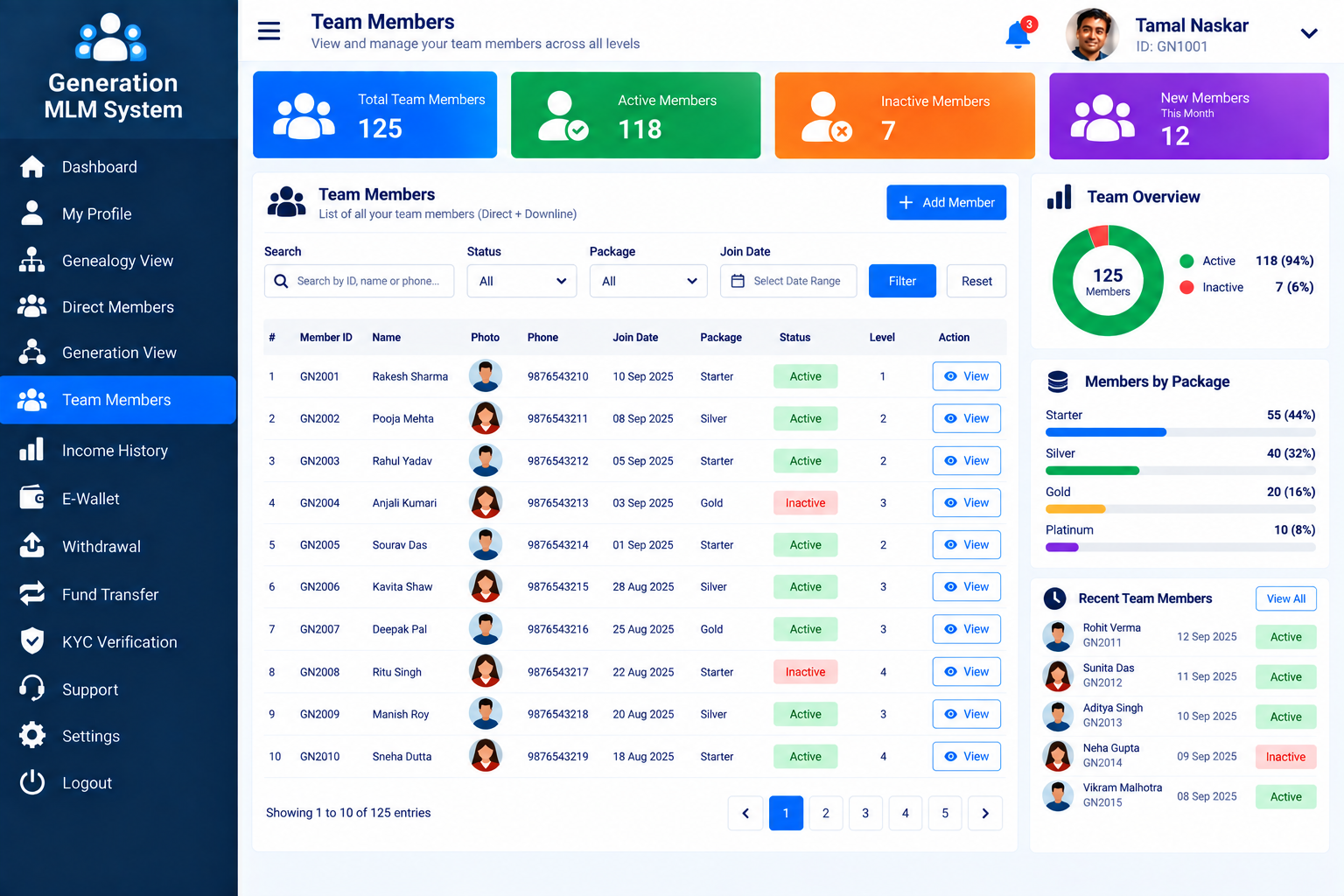Open the Package filter dropdown

tap(648, 281)
